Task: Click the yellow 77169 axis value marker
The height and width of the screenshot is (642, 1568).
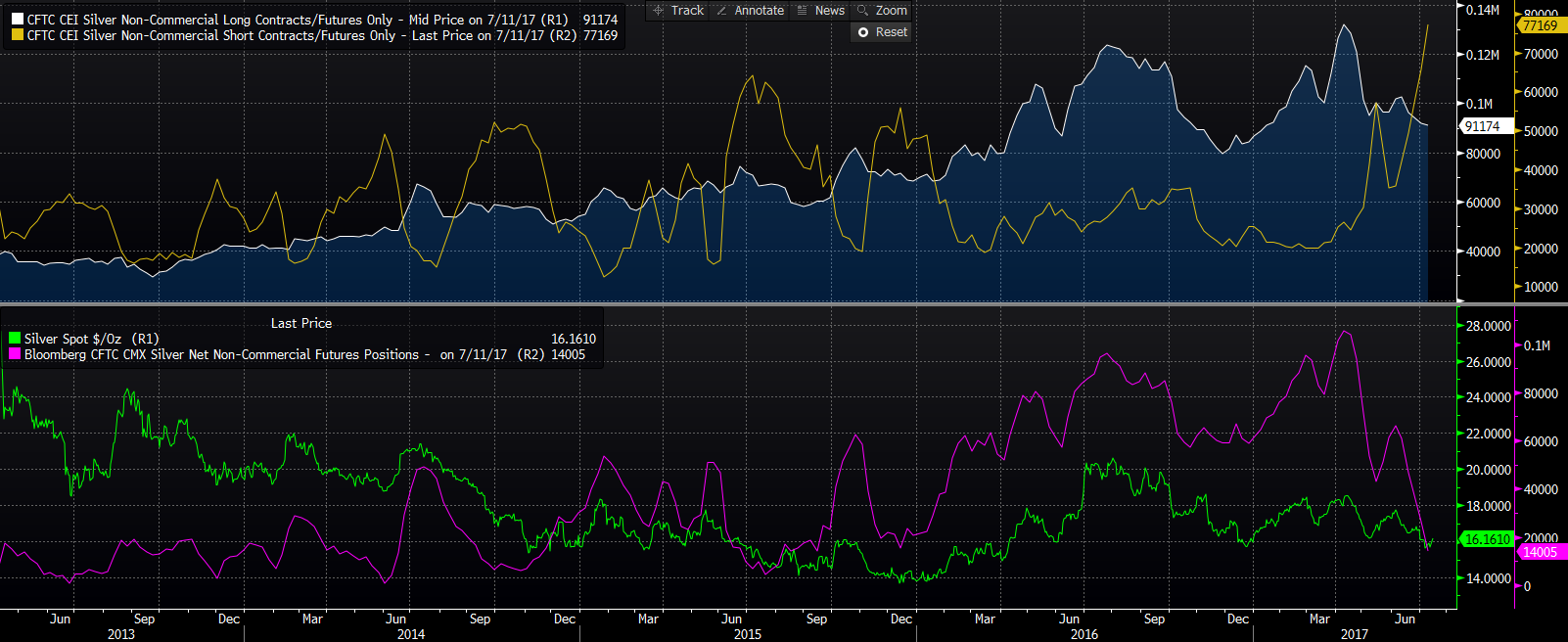Action: coord(1540,25)
